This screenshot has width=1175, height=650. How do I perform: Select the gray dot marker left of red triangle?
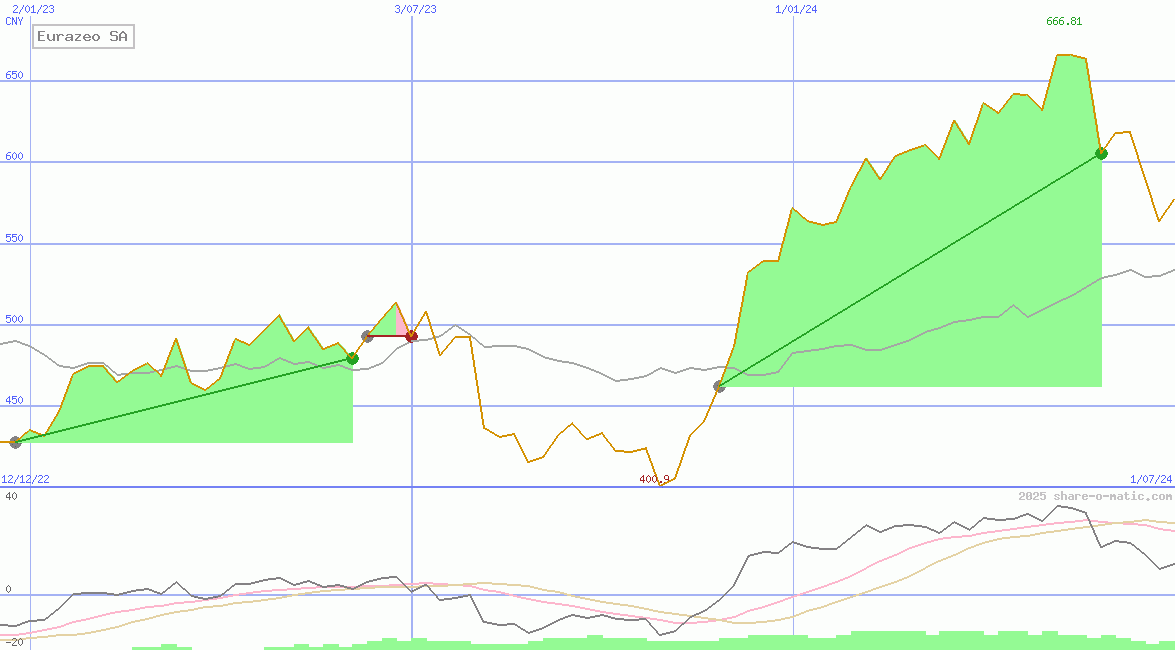click(x=367, y=336)
